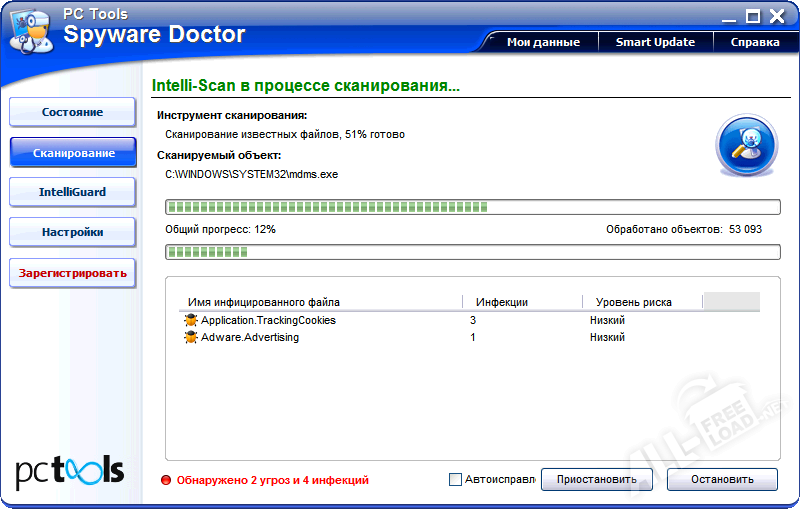This screenshot has height=509, width=800.
Task: Click the Общий прогресс overall progress bar
Action: [x=472, y=252]
